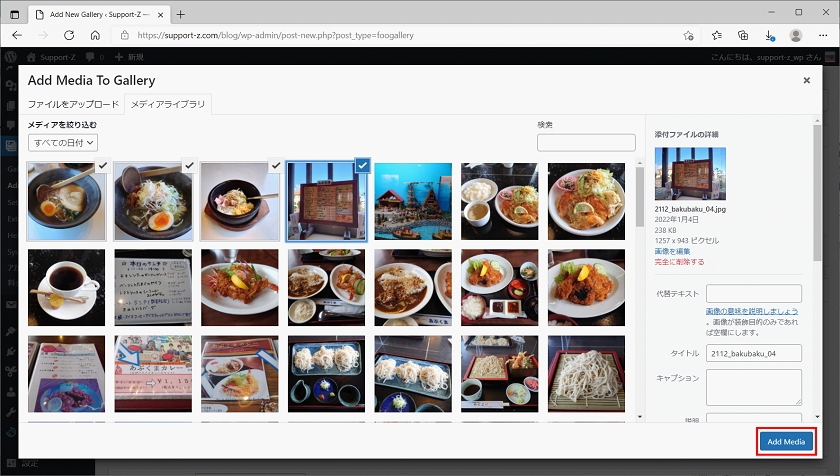Click the media search input field

click(x=586, y=143)
